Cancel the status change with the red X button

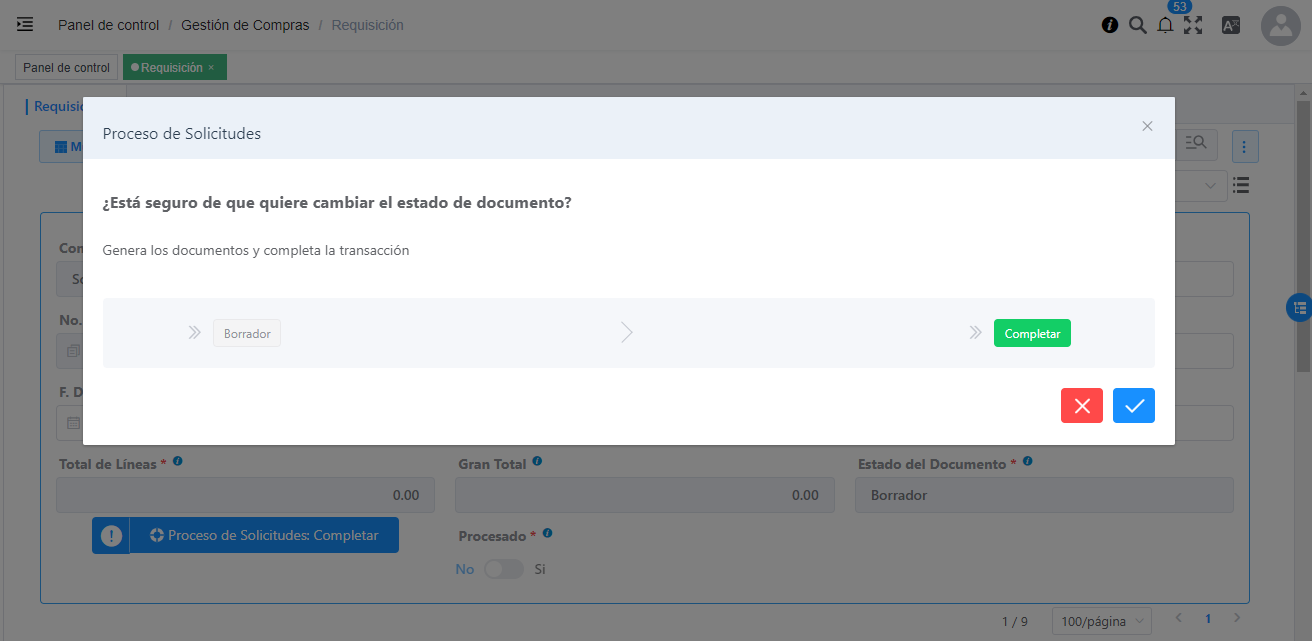1081,405
